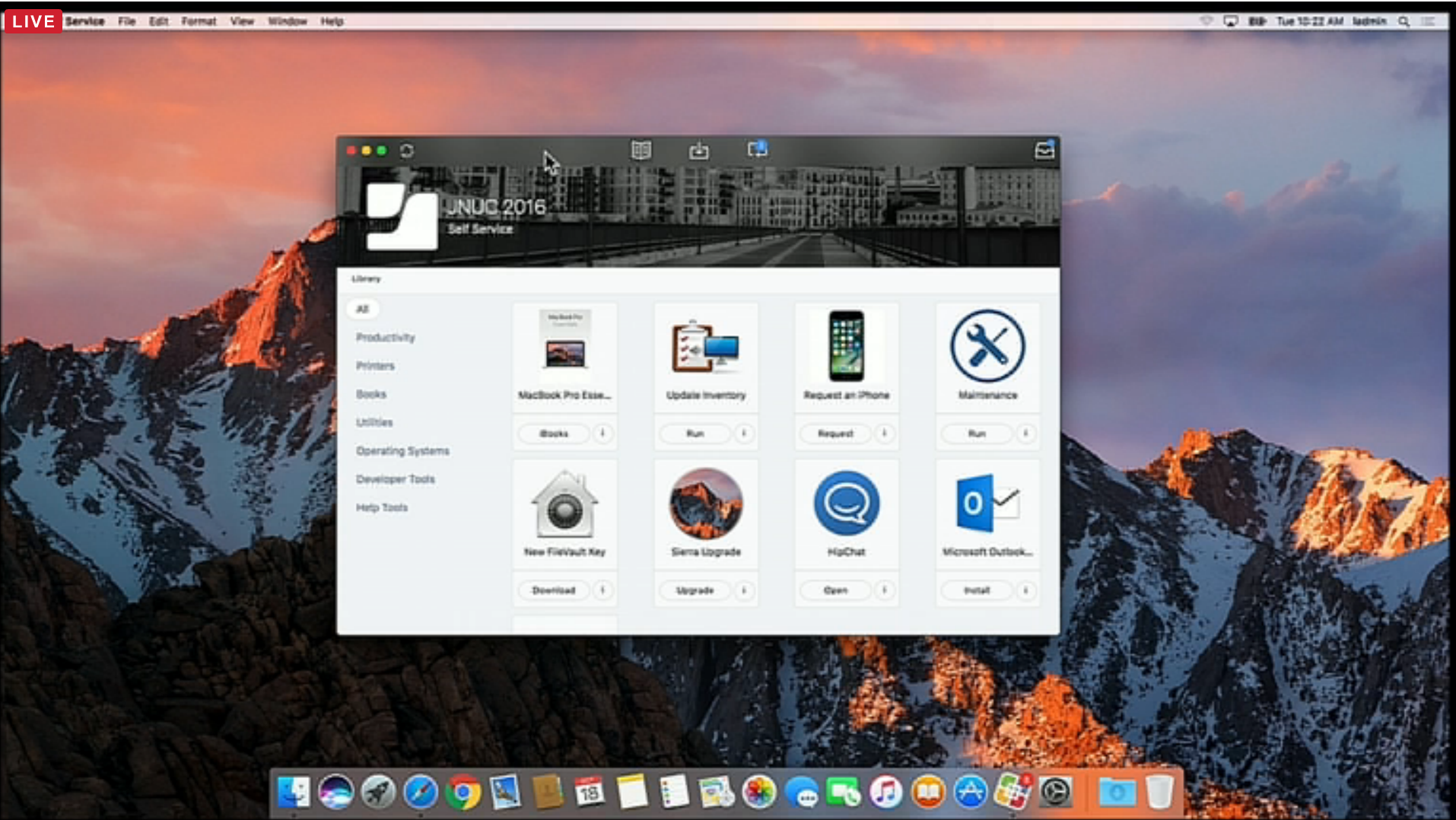Show info for Update Inventory

pos(743,434)
